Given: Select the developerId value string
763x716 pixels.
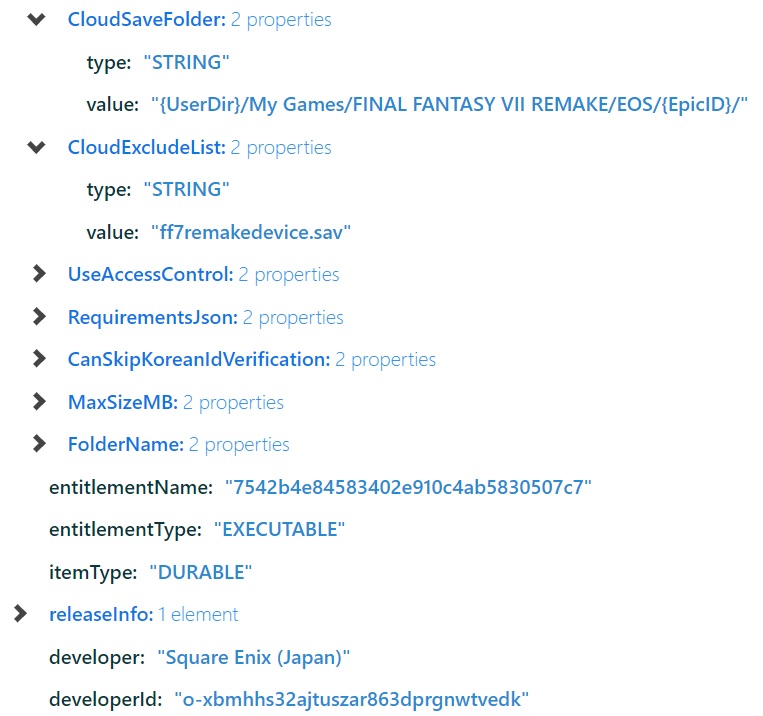Looking at the screenshot, I should pyautogui.click(x=351, y=699).
